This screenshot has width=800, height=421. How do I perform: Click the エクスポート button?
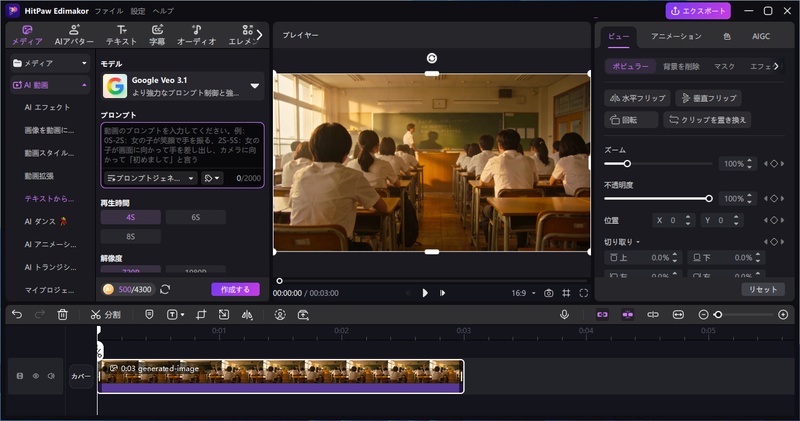click(697, 11)
